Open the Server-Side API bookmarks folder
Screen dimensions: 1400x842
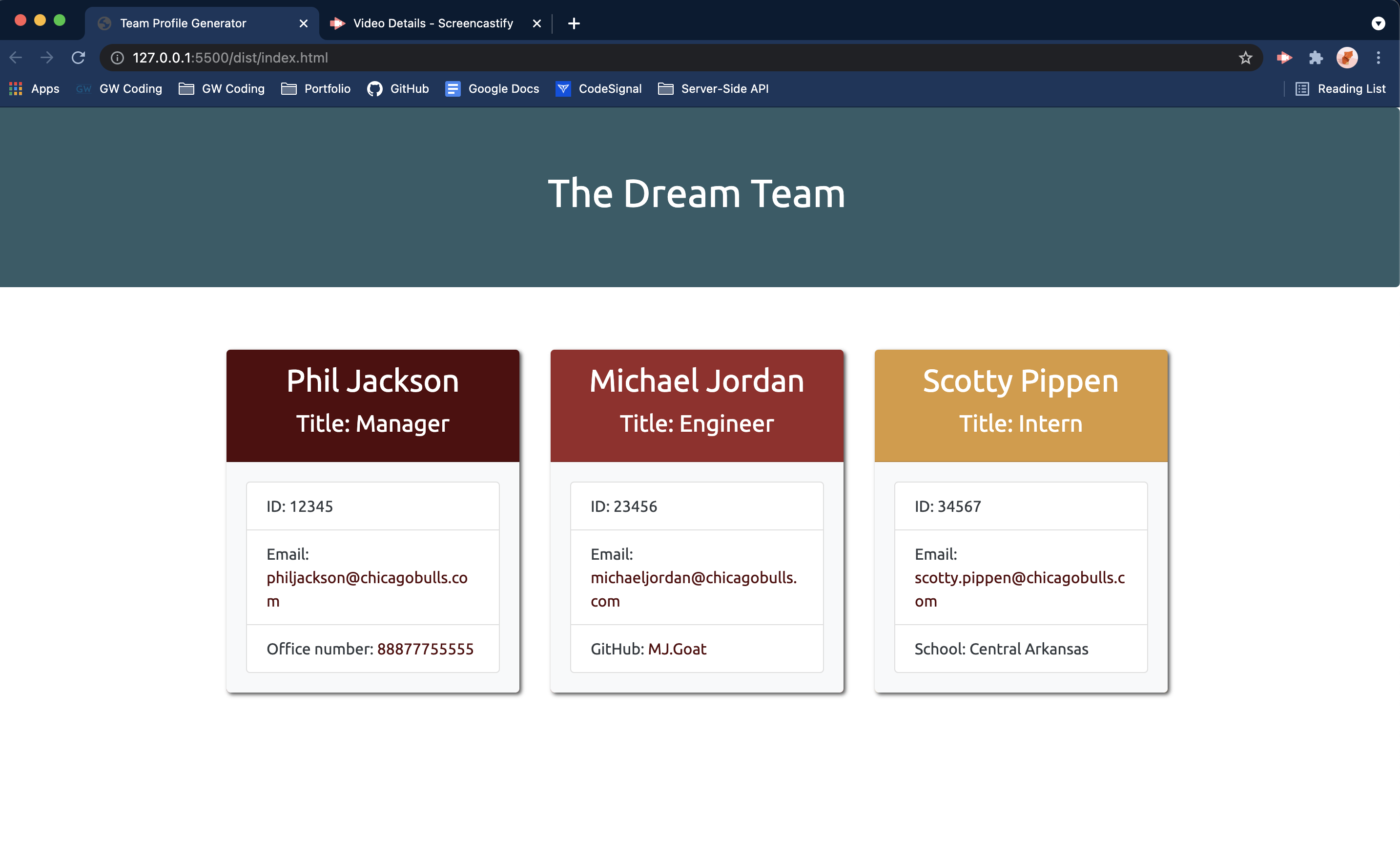click(x=713, y=88)
